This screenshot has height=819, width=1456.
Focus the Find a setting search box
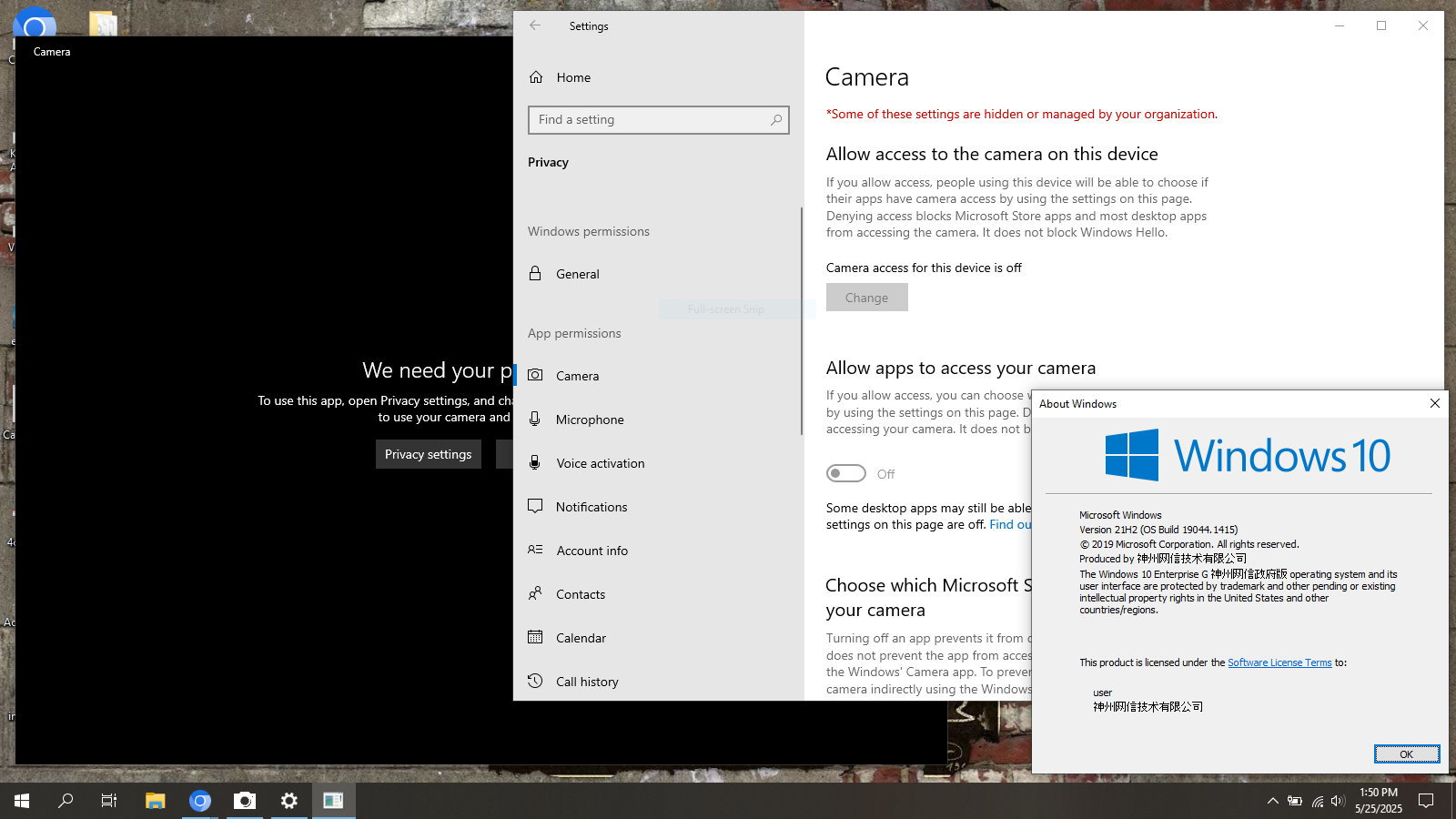(x=659, y=120)
